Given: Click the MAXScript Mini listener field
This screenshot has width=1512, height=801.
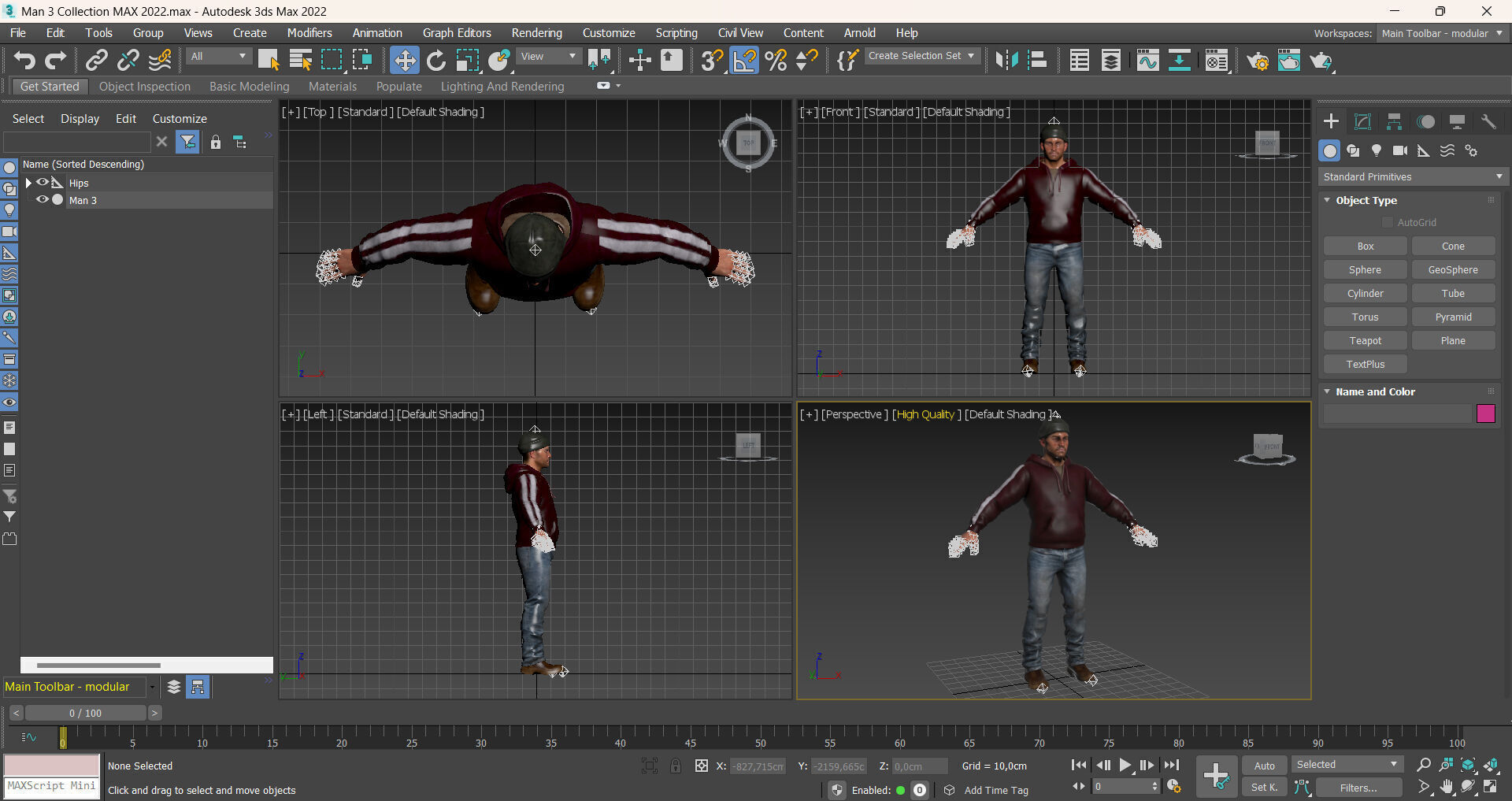Looking at the screenshot, I should click(x=52, y=786).
